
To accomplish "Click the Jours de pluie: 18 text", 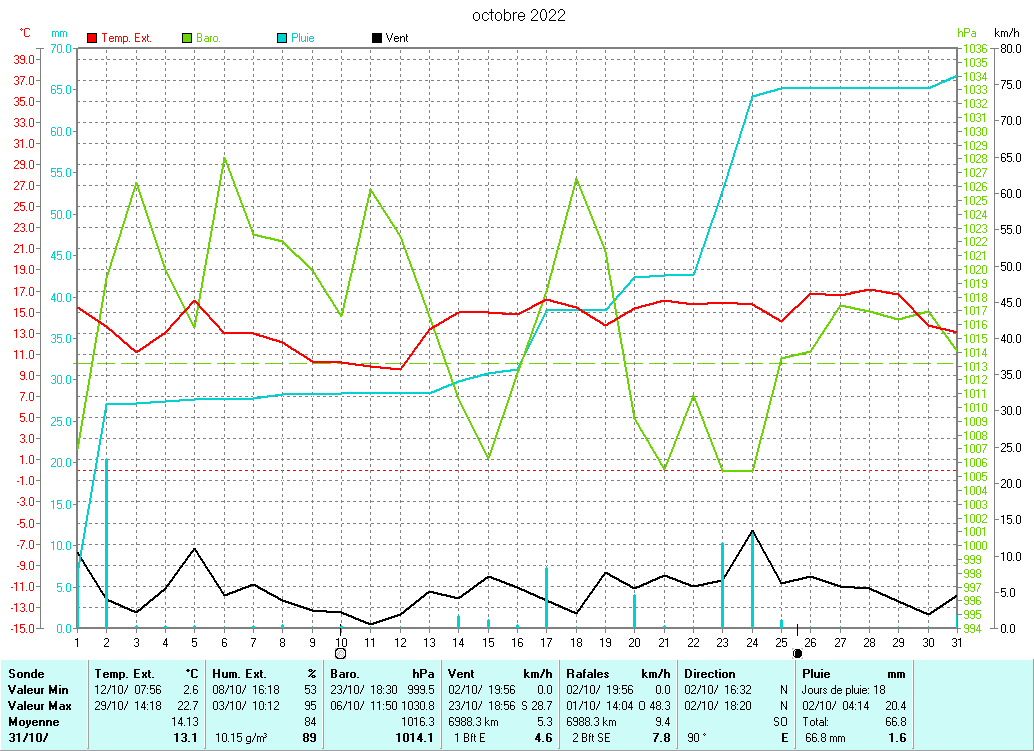I will point(841,690).
